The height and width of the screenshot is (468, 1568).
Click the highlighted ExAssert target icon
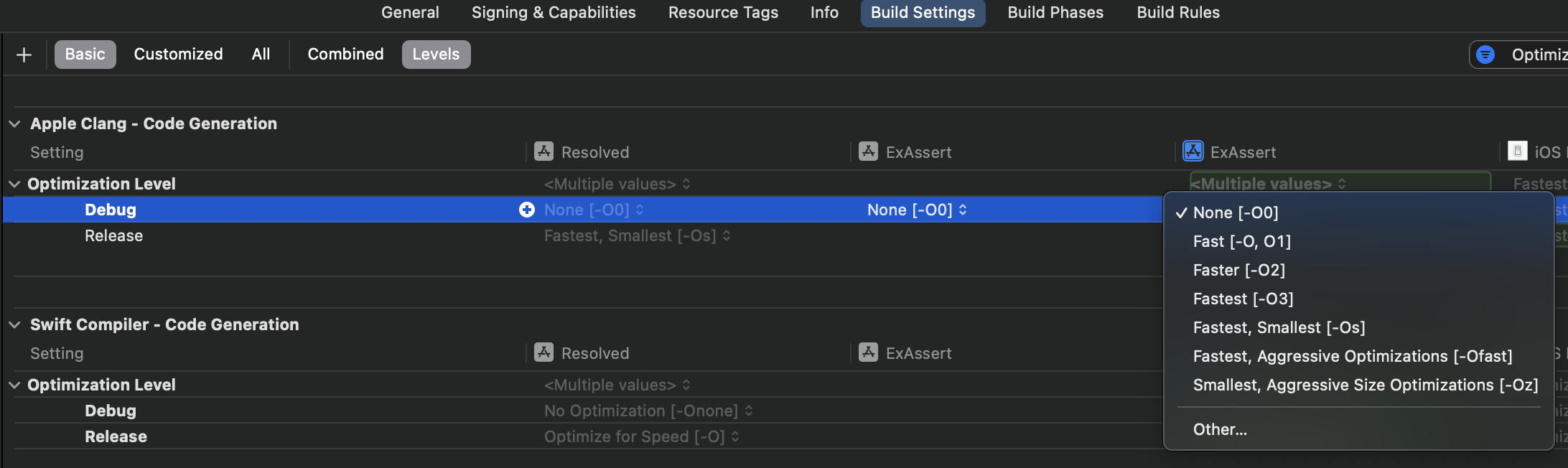tap(1193, 151)
